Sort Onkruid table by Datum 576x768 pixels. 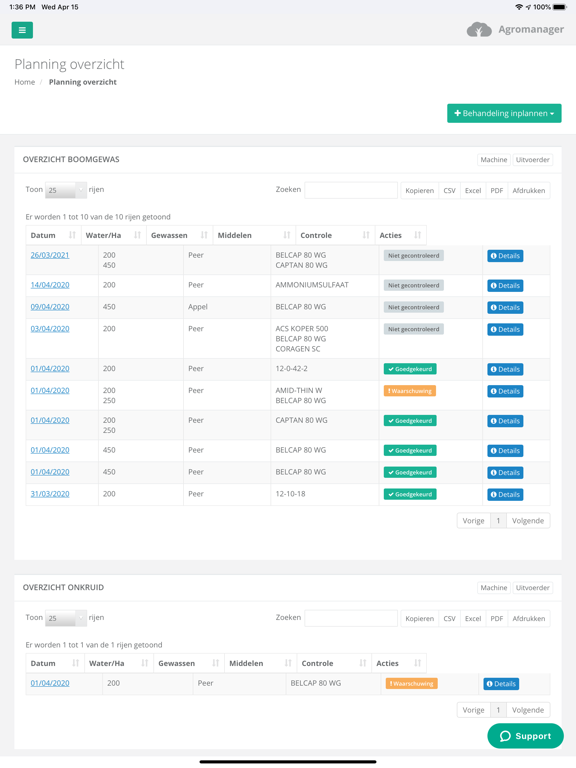click(55, 663)
